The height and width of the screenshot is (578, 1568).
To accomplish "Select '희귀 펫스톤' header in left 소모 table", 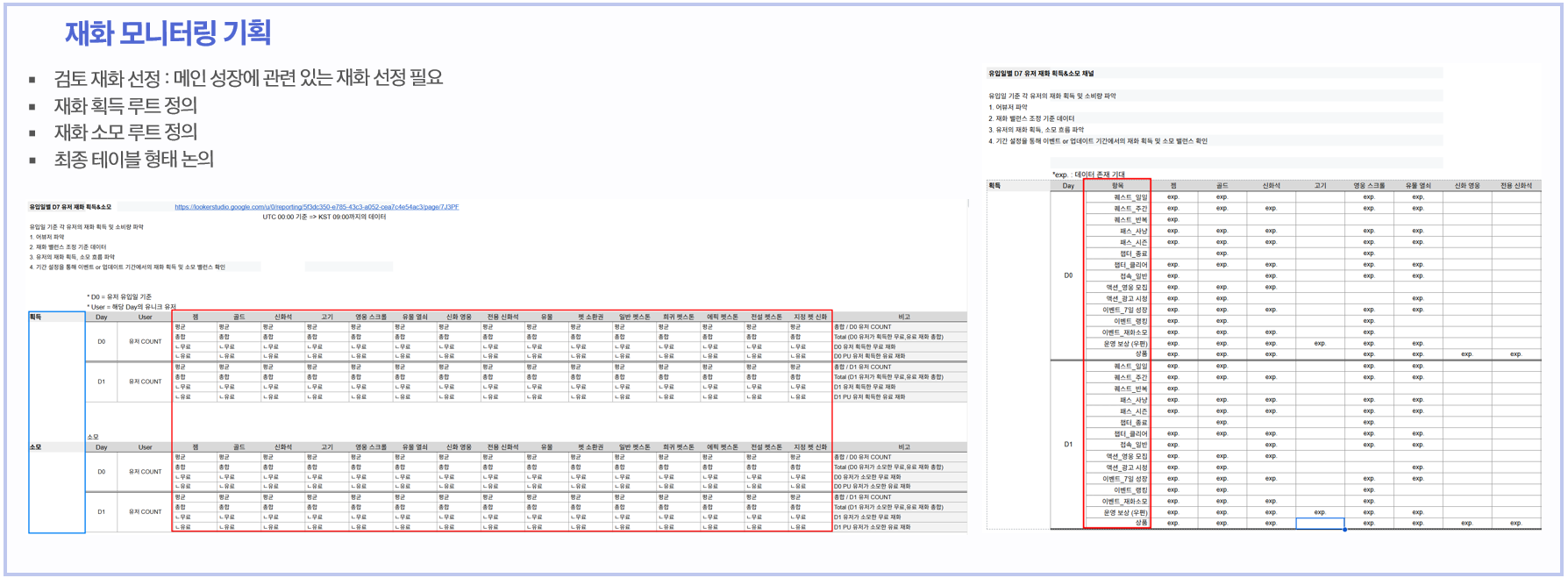I will [x=678, y=447].
